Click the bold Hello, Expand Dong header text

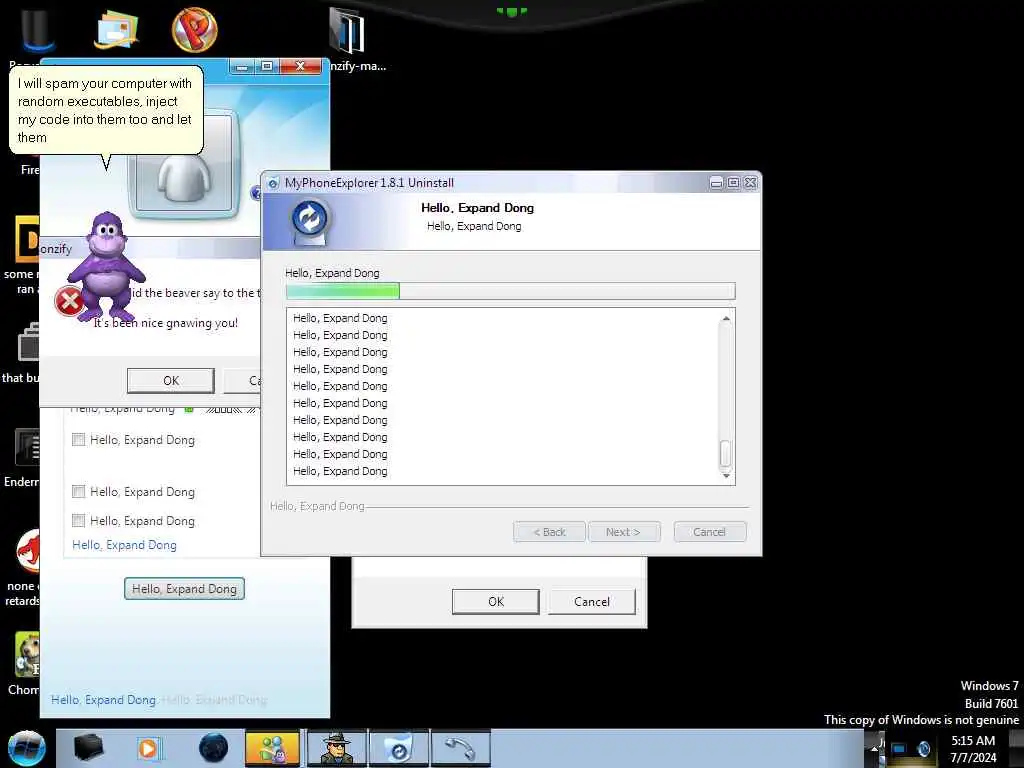point(477,208)
